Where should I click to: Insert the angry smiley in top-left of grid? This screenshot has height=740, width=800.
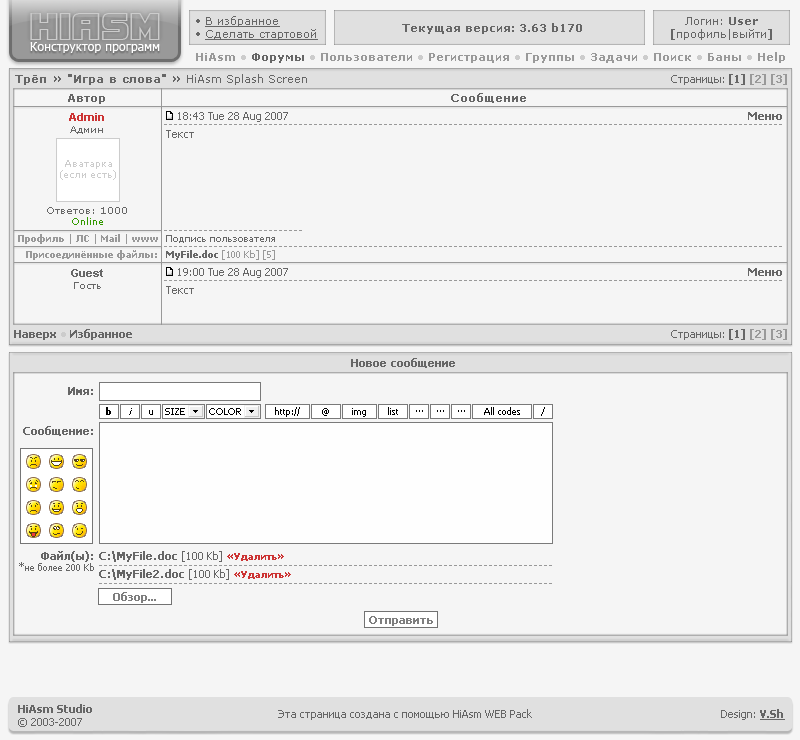[x=33, y=462]
